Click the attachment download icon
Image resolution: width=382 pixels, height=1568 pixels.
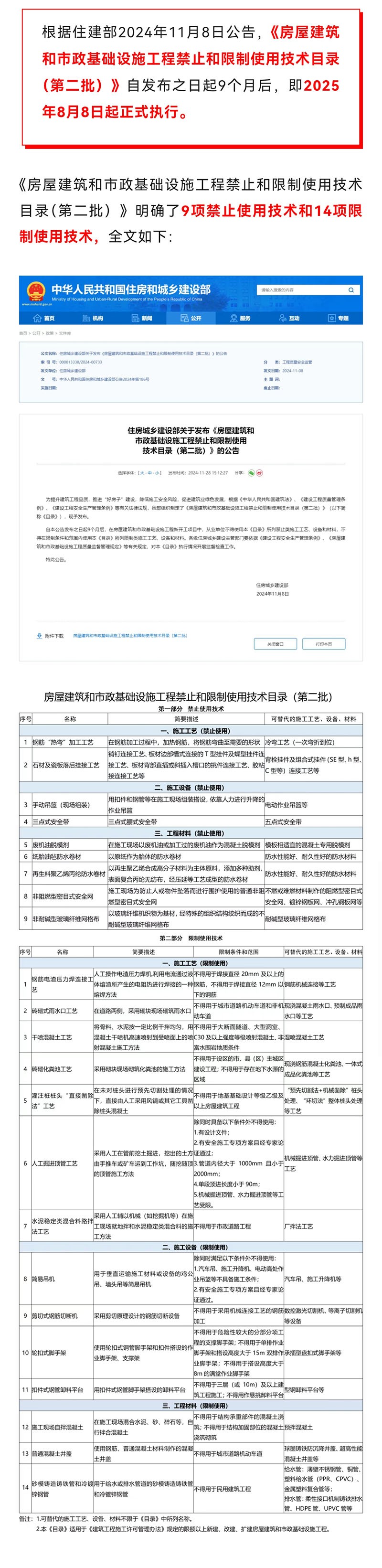(x=40, y=636)
